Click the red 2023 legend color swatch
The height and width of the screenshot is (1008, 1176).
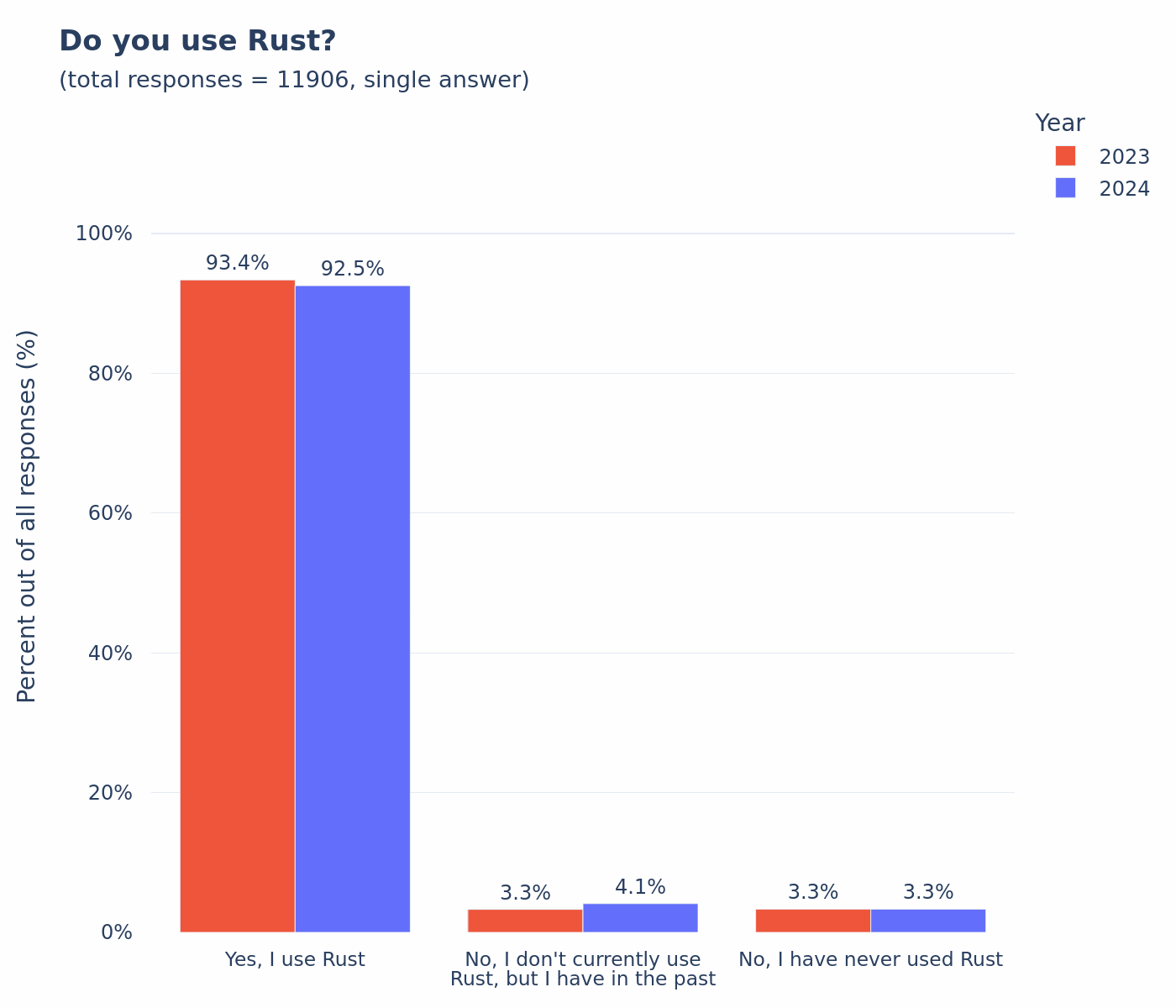click(x=1065, y=156)
